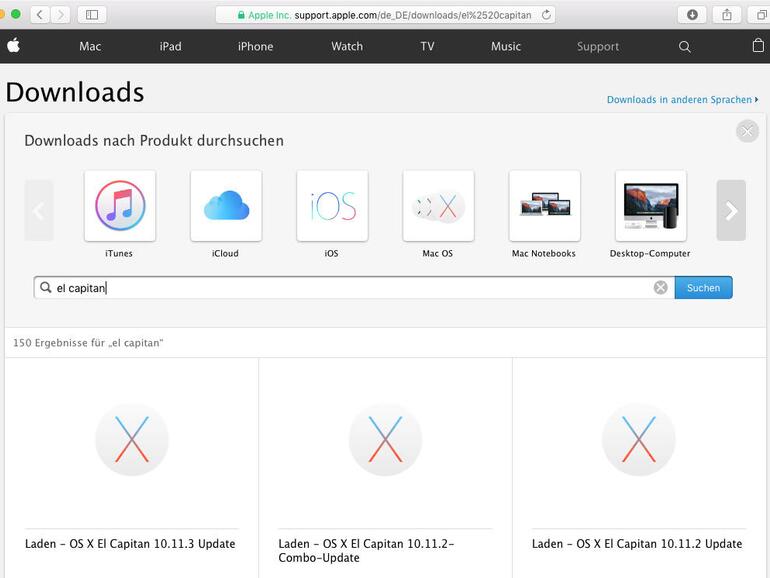Show all tabs button in Safari
This screenshot has width=770, height=578.
click(760, 15)
